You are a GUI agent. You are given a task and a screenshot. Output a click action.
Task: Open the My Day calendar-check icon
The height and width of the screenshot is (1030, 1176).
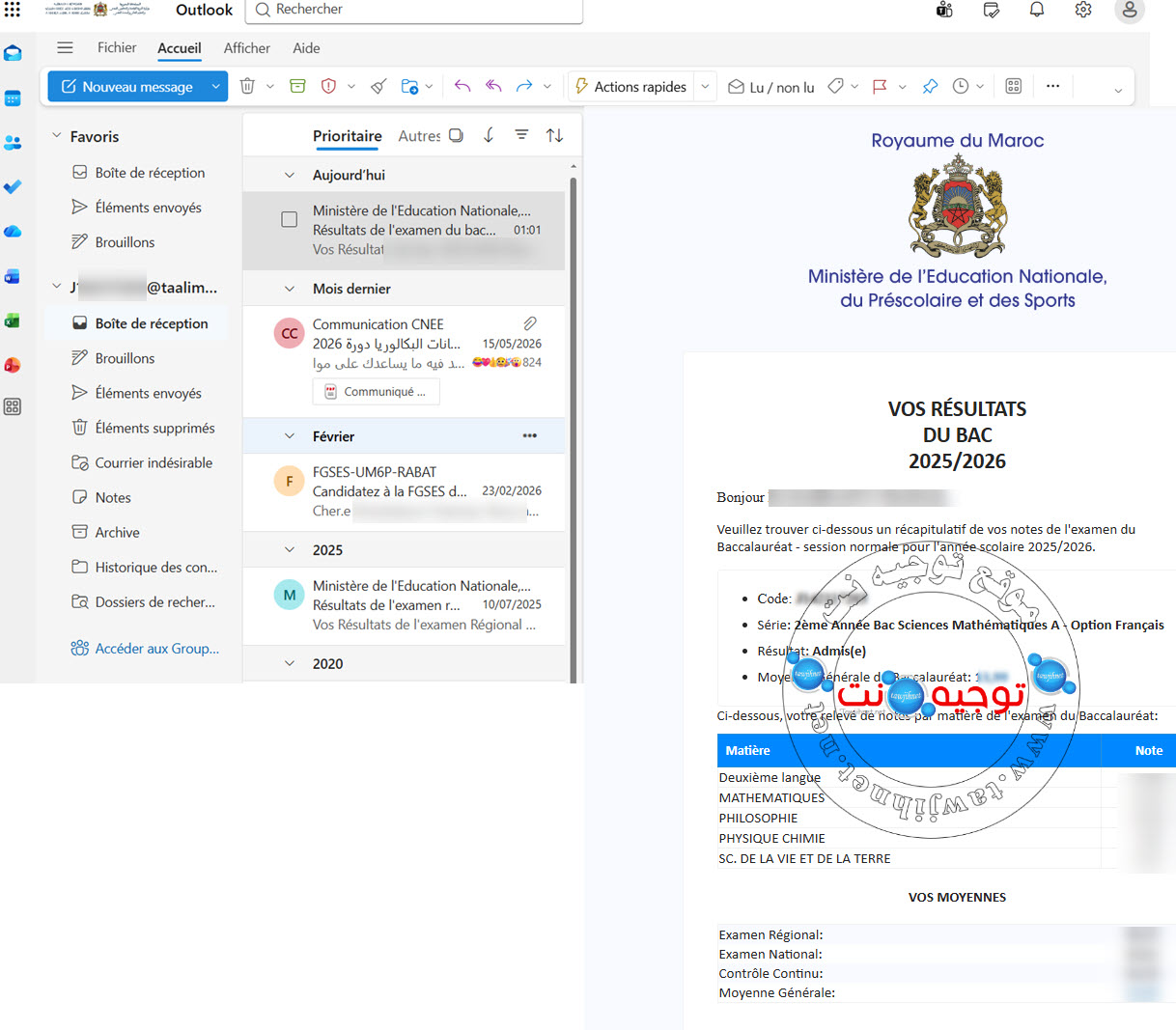pos(991,10)
